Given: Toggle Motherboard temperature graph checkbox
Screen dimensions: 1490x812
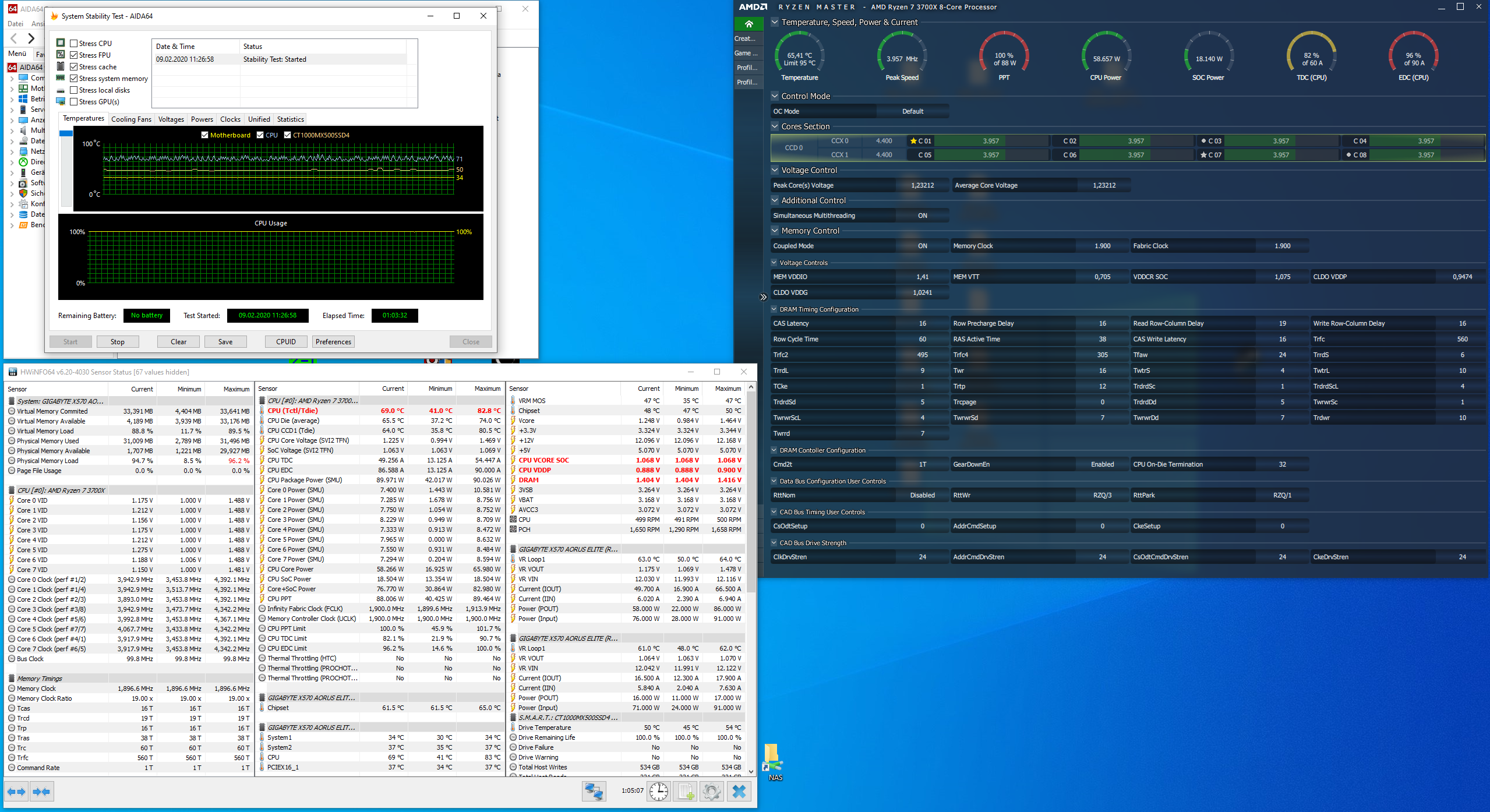Looking at the screenshot, I should (x=204, y=135).
